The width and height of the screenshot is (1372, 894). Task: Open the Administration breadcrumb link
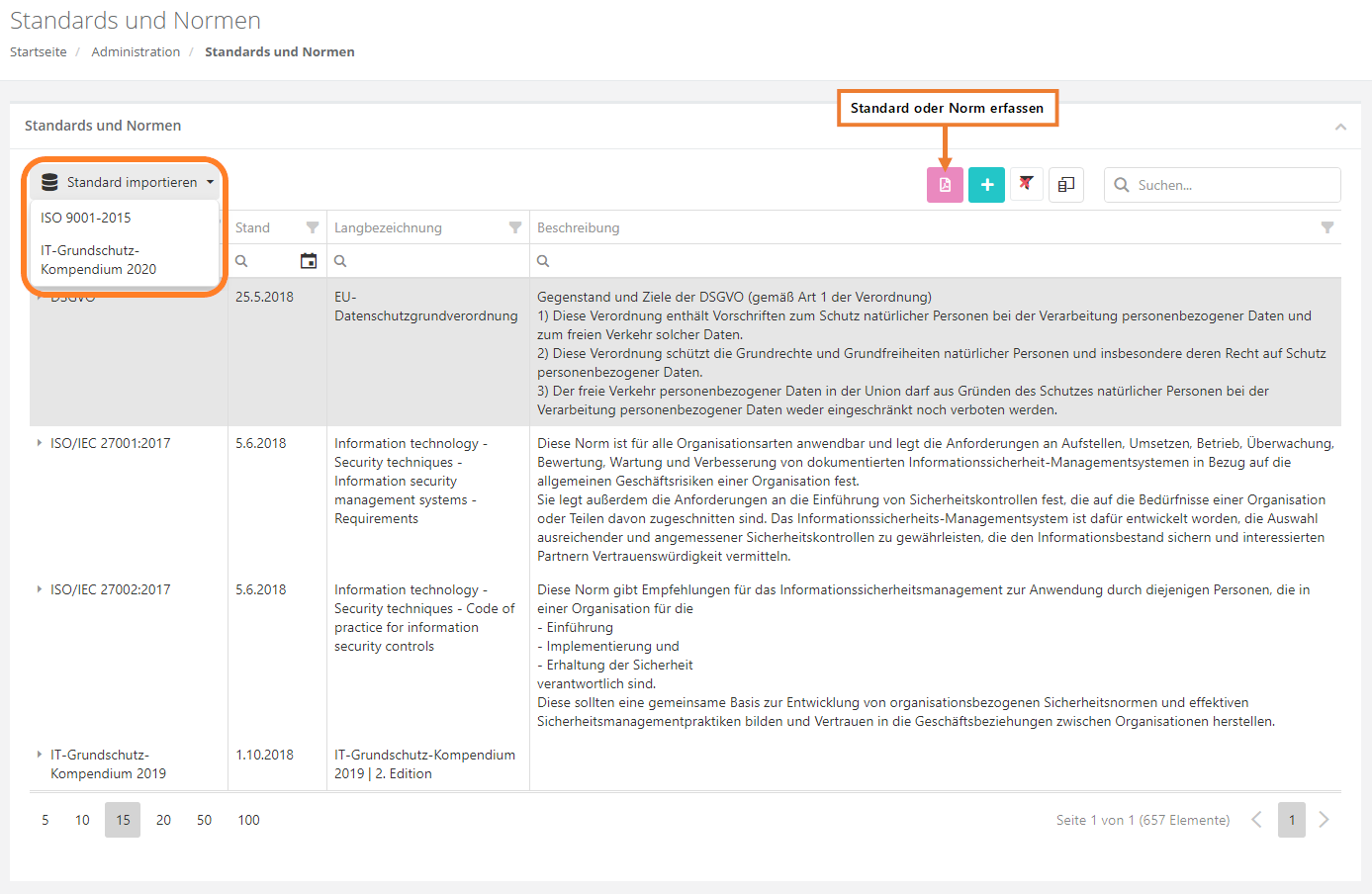136,51
